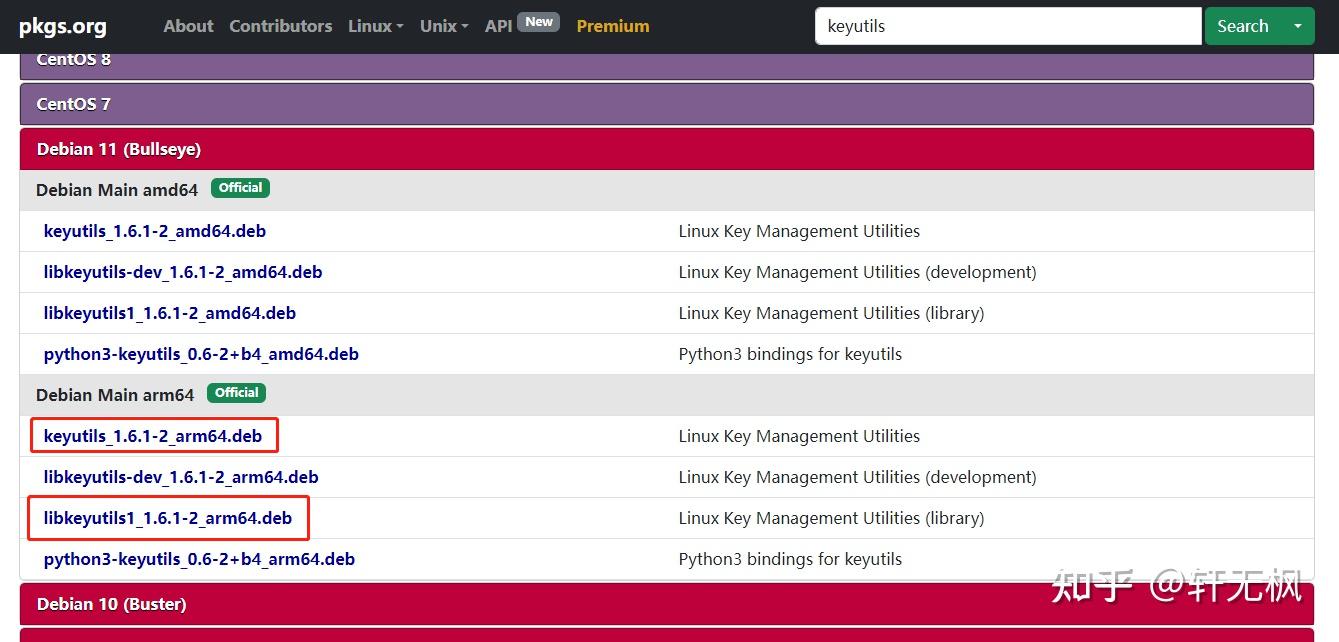
Task: Open the Contributors page
Action: point(280,26)
